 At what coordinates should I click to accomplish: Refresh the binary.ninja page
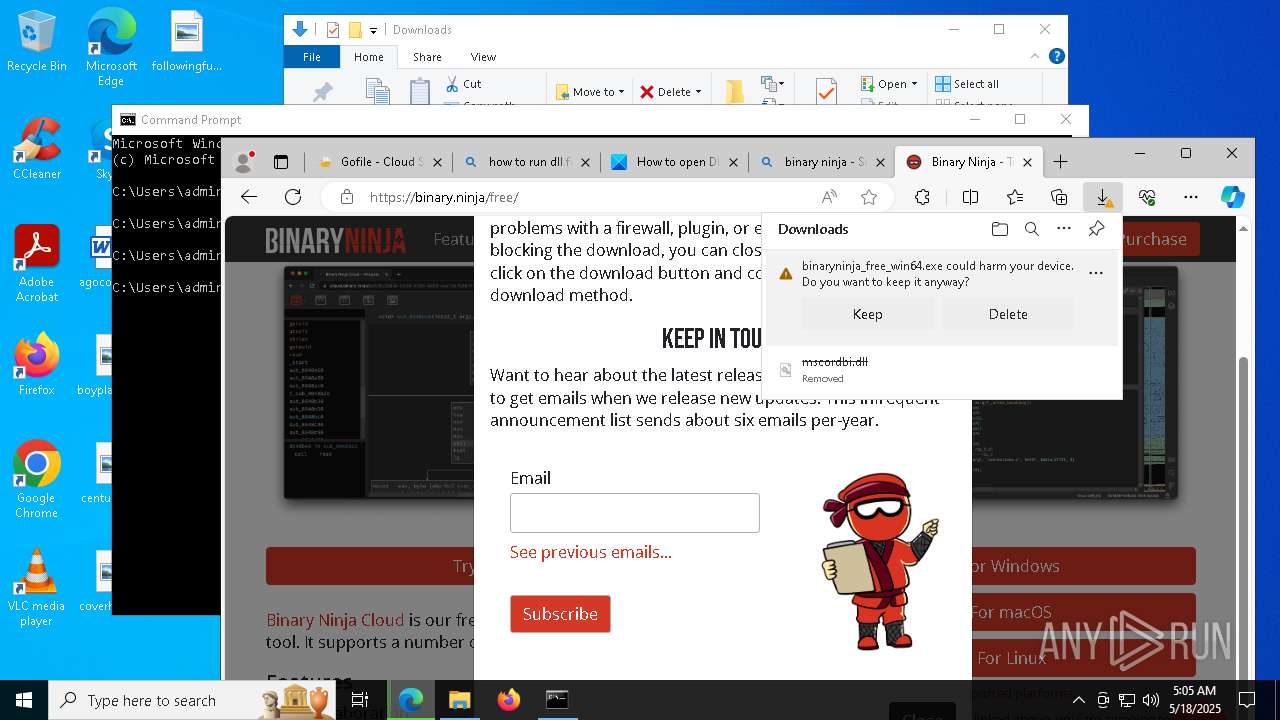(293, 197)
